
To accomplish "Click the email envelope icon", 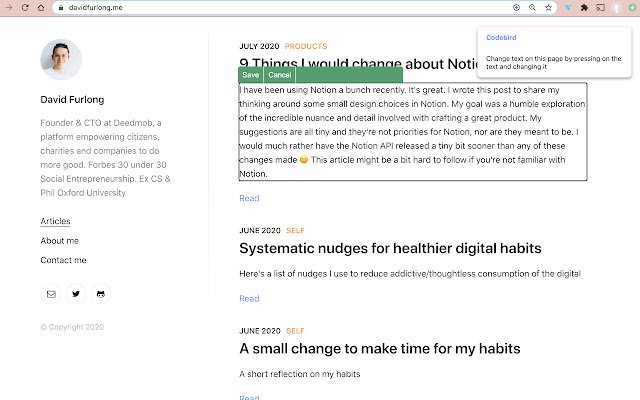I will click(51, 294).
